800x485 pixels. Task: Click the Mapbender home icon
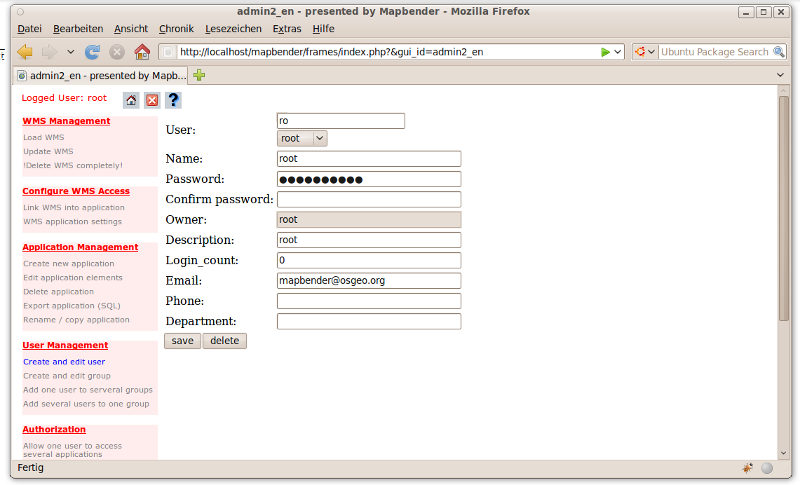(131, 100)
